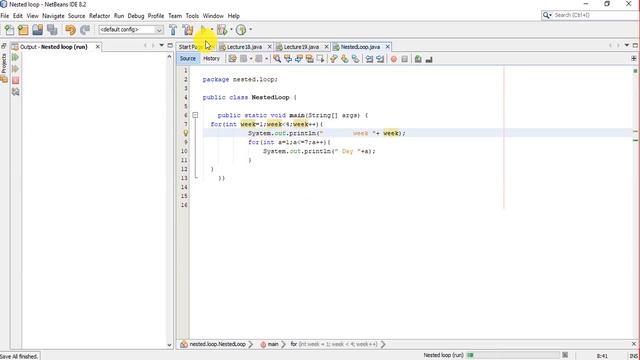Open the Tools menu
The height and width of the screenshot is (360, 640).
(192, 16)
